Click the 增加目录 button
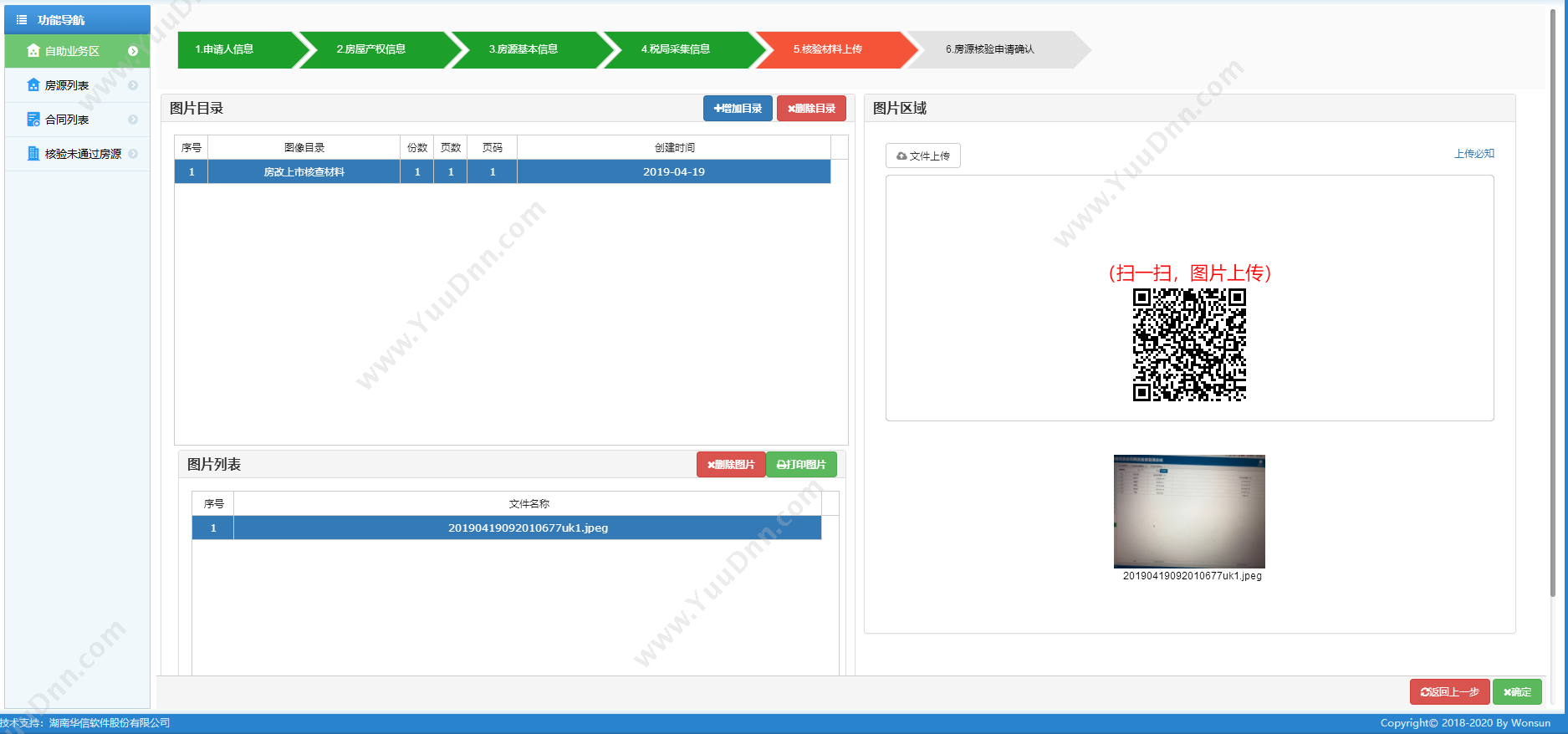Viewport: 1568px width, 734px height. tap(738, 109)
